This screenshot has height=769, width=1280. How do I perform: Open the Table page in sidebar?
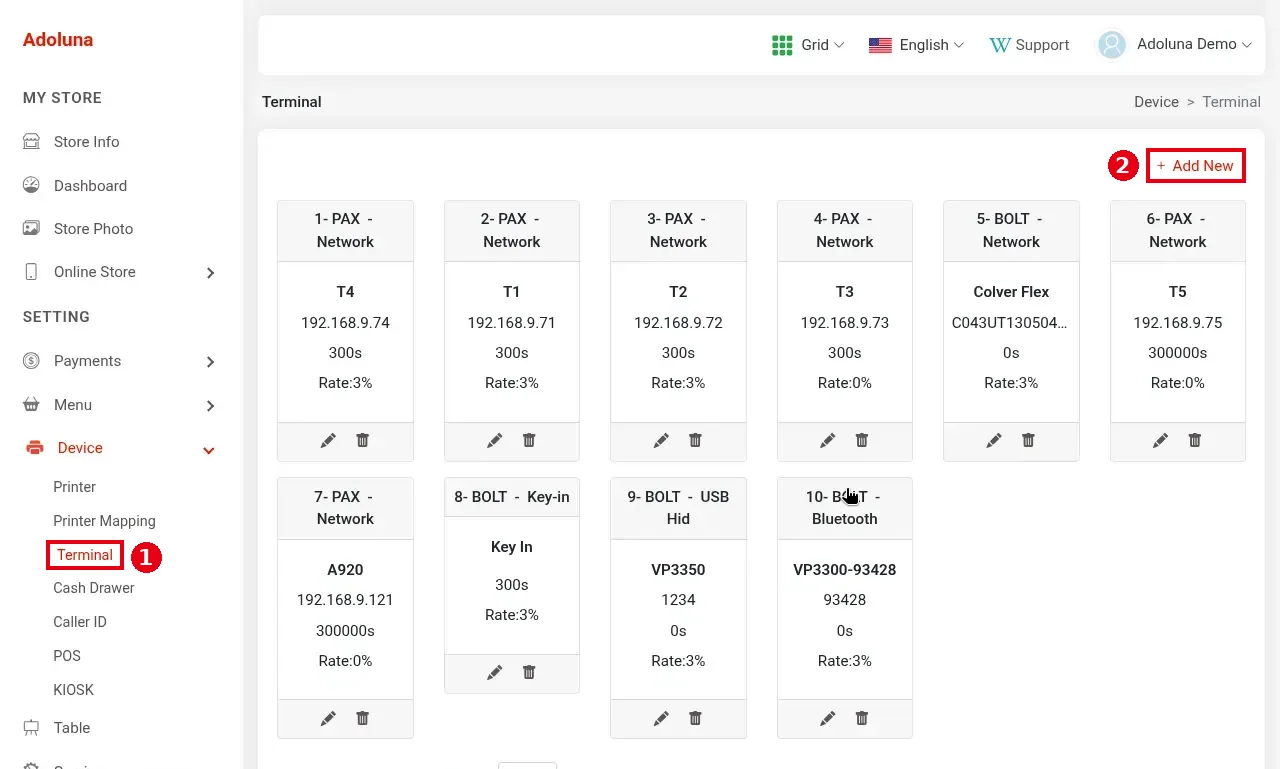click(x=72, y=728)
